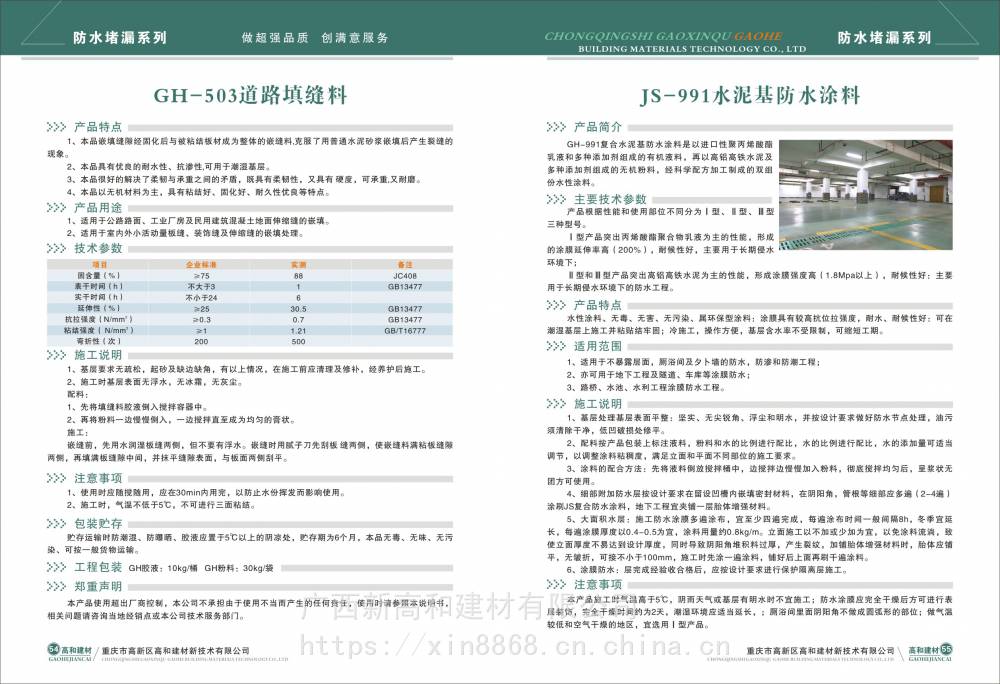Click the "固含量 (%)" row label
This screenshot has width=1000, height=684.
click(99, 276)
